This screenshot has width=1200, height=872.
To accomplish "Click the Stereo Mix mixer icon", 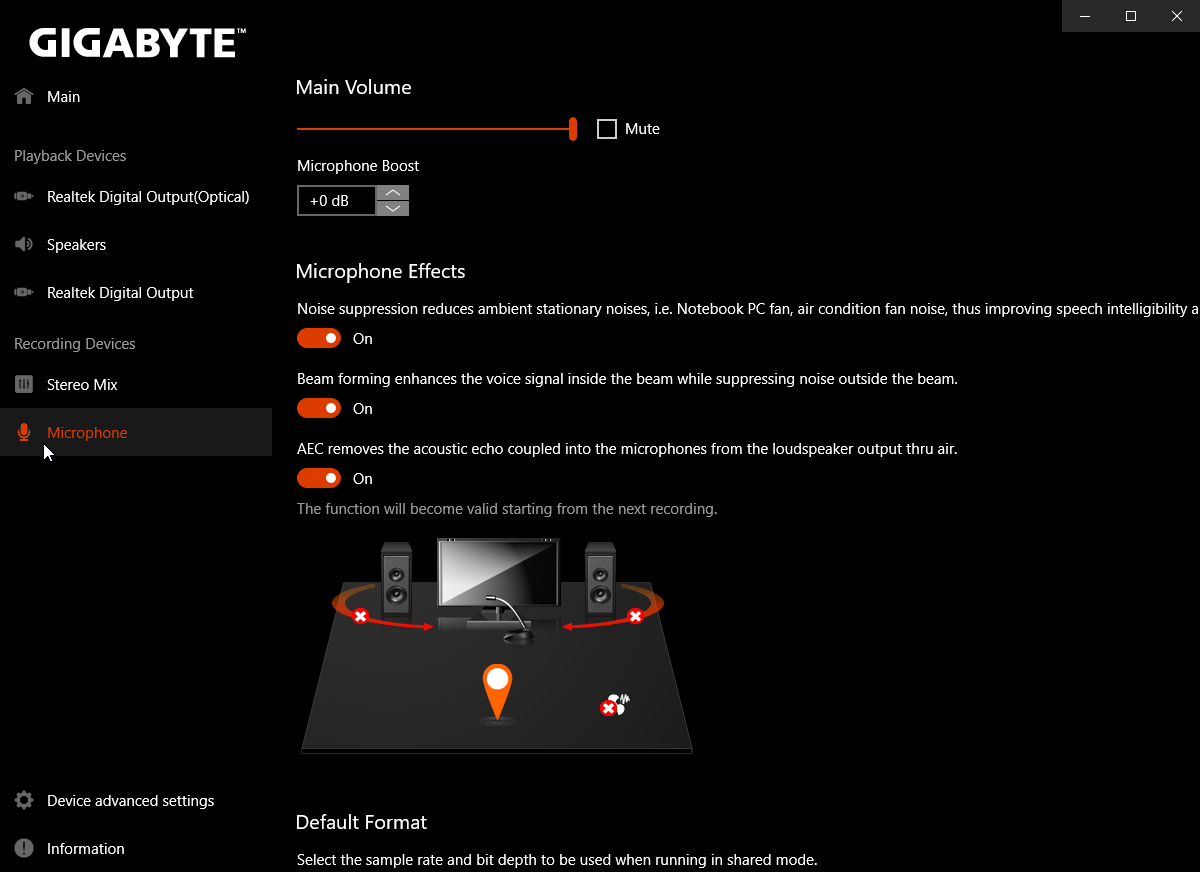I will tap(24, 385).
